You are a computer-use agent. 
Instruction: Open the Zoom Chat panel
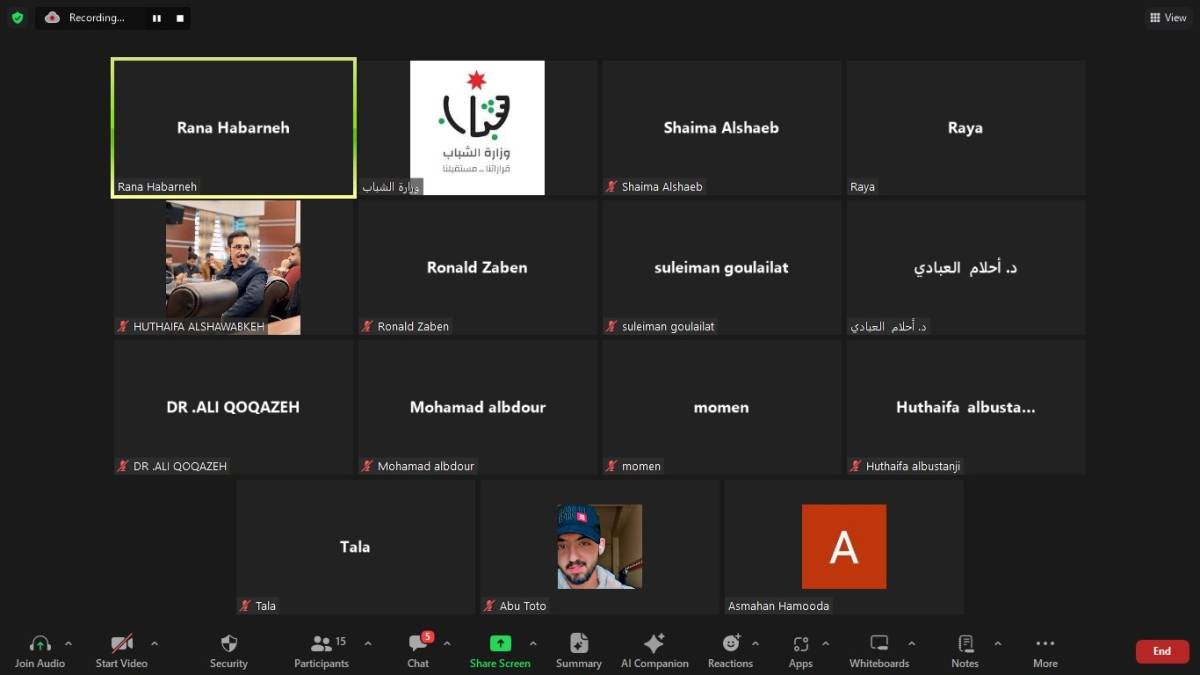coord(417,650)
